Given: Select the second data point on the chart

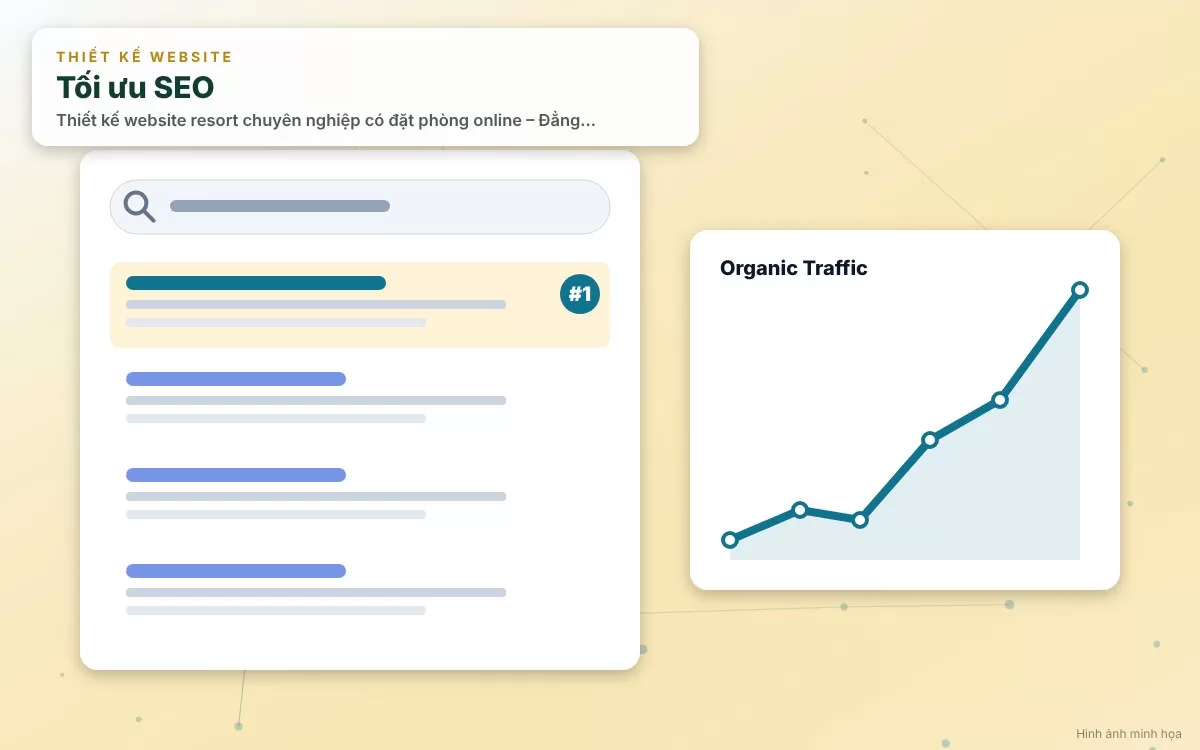Looking at the screenshot, I should (800, 510).
